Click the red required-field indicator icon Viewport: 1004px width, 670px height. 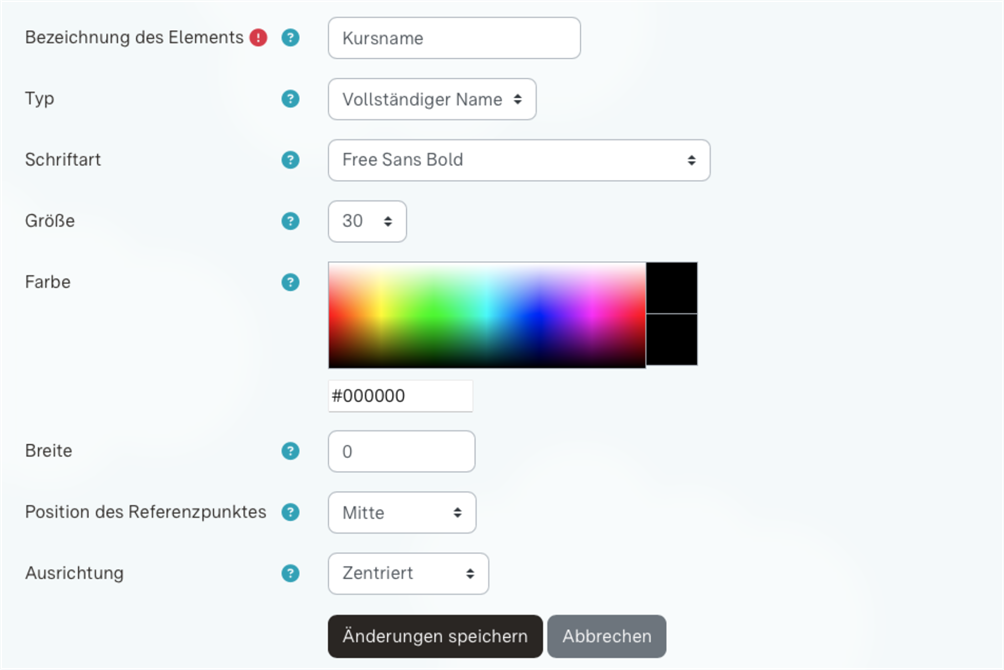point(258,37)
